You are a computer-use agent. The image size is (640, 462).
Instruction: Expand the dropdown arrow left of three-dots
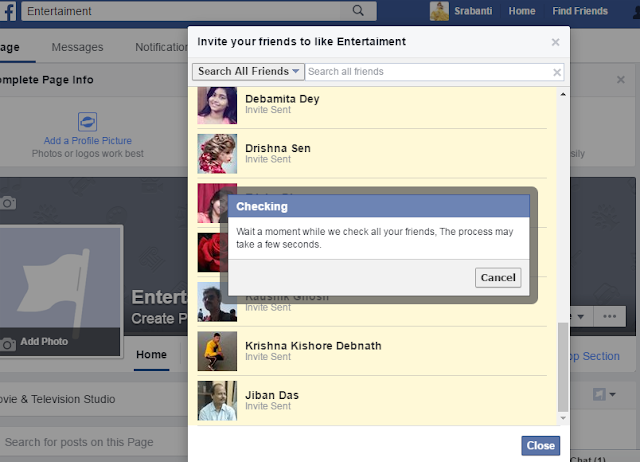pos(581,316)
